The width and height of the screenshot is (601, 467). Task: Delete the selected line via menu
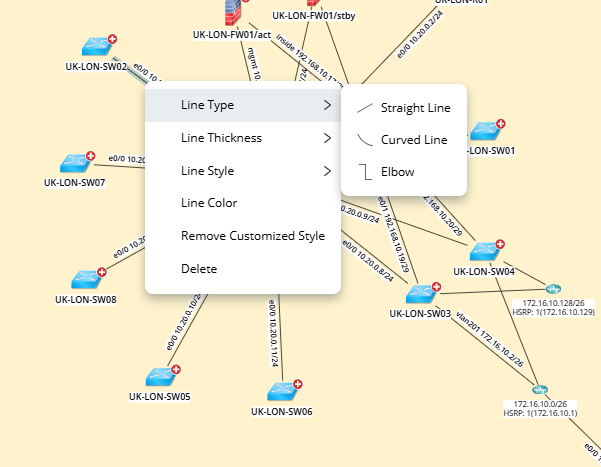click(199, 268)
